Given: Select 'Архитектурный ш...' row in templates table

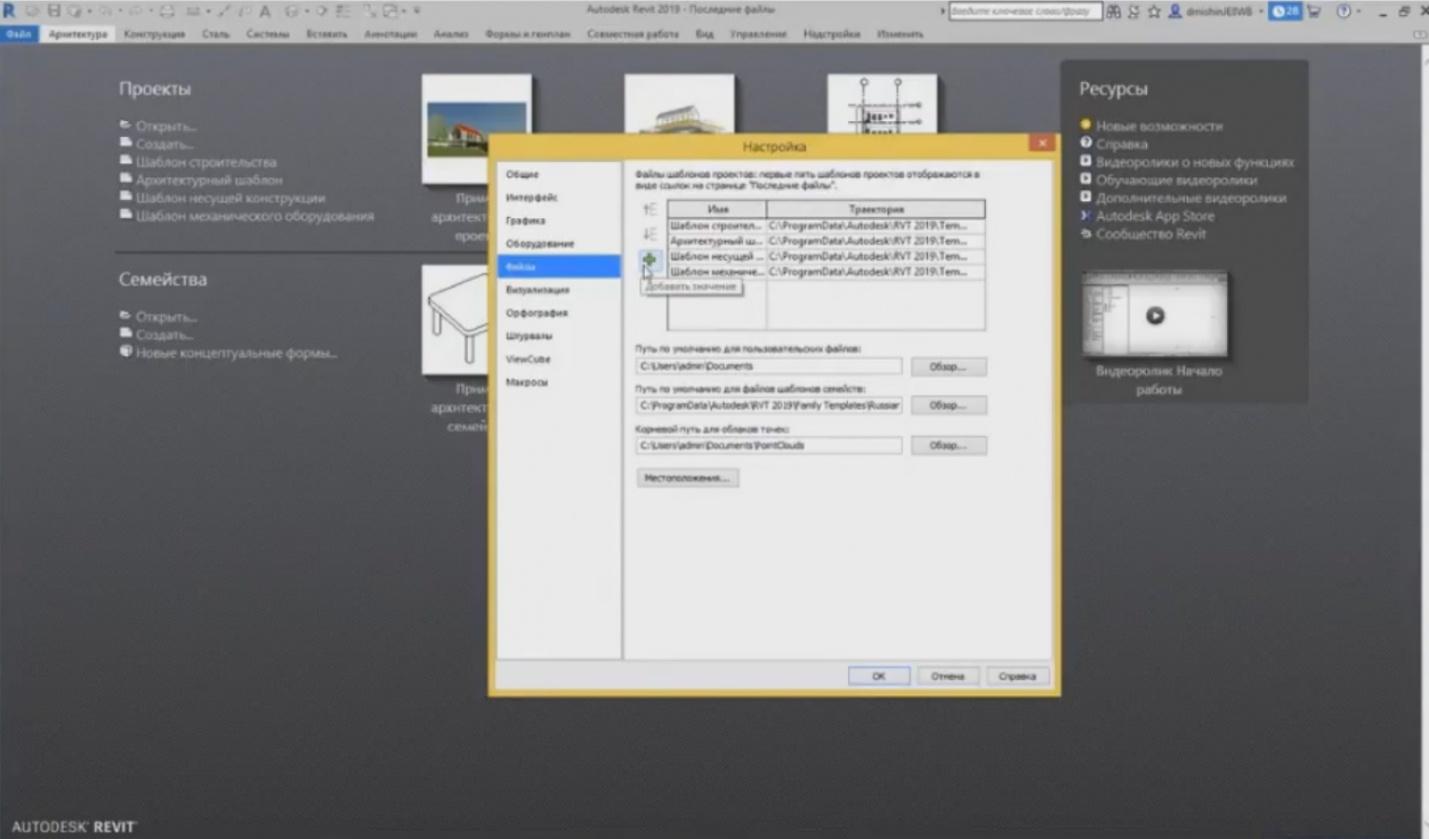Looking at the screenshot, I should 826,241.
